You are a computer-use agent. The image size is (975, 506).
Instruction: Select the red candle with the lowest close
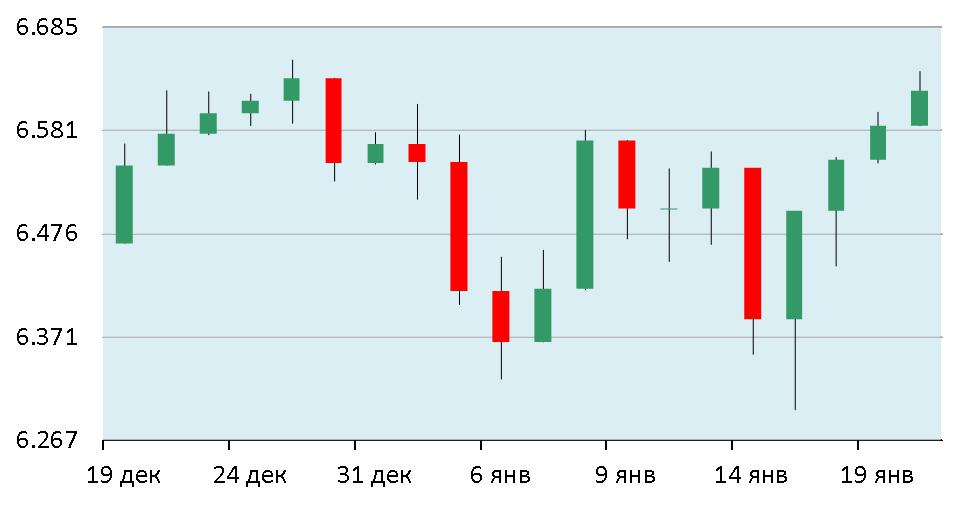coord(500,316)
